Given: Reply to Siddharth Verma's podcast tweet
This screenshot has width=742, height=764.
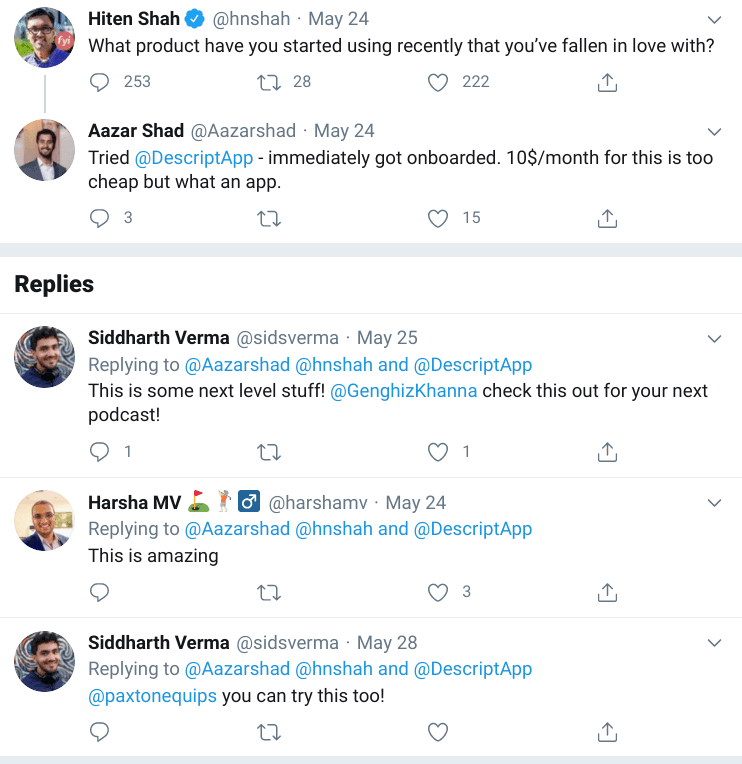Looking at the screenshot, I should [x=99, y=453].
